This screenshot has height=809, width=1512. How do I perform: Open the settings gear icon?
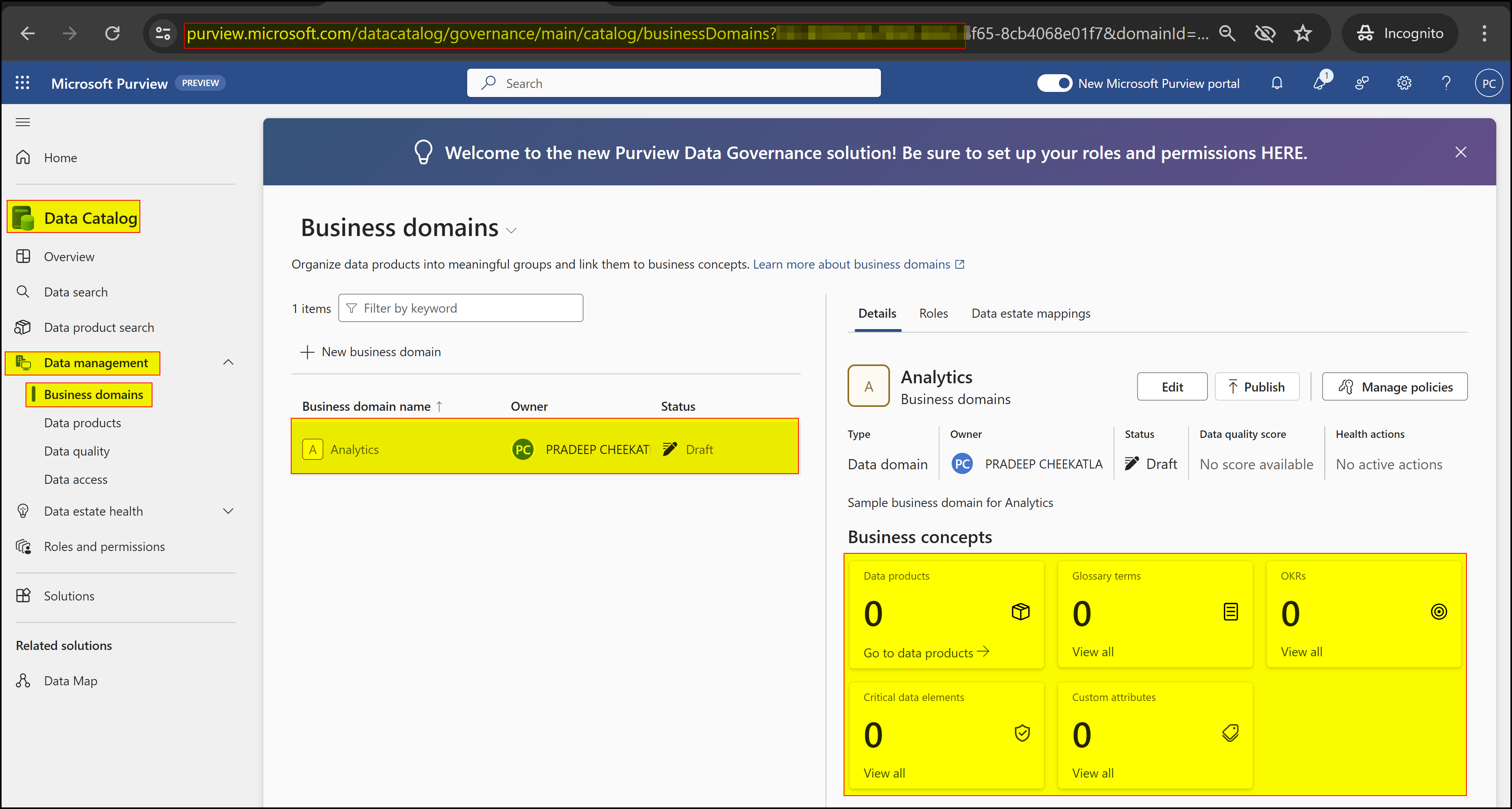coord(1404,83)
